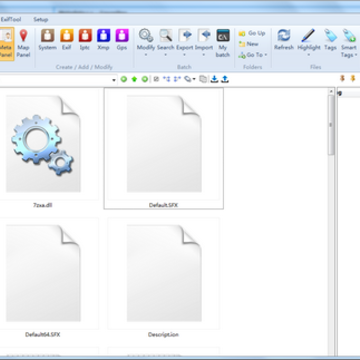This screenshot has width=360, height=360.
Task: Toggle the Meta Panel button
Action: point(7,44)
